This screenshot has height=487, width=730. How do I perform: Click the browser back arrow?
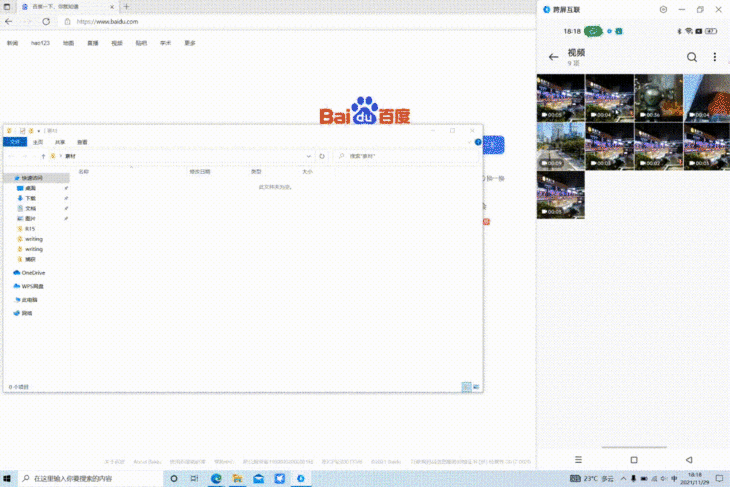coord(8,21)
